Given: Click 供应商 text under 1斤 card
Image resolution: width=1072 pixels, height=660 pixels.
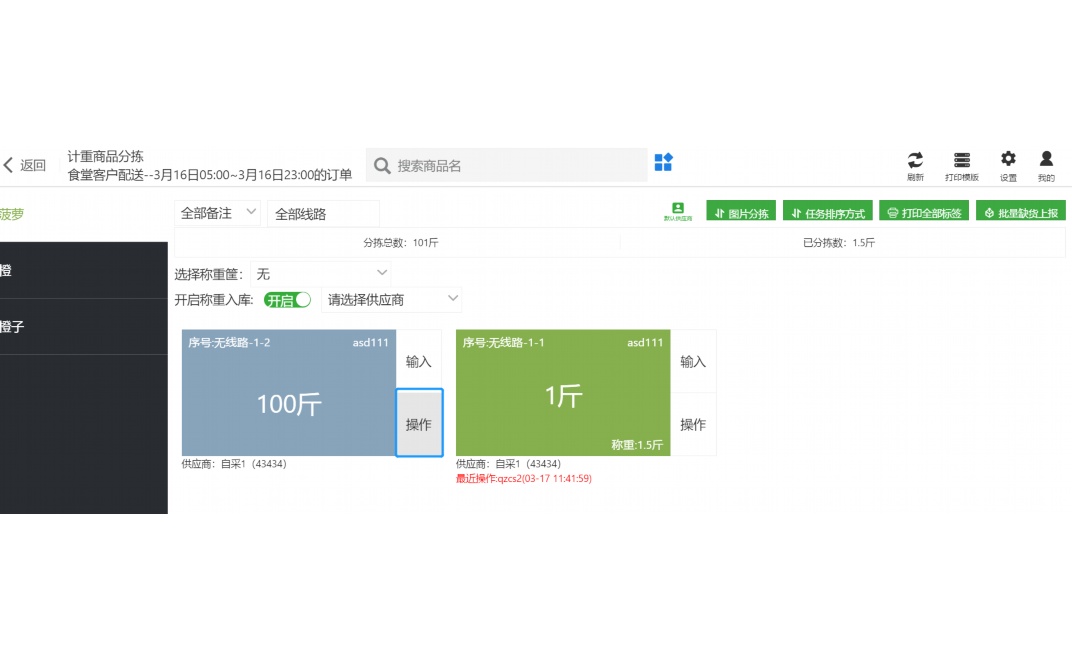Looking at the screenshot, I should [508, 464].
